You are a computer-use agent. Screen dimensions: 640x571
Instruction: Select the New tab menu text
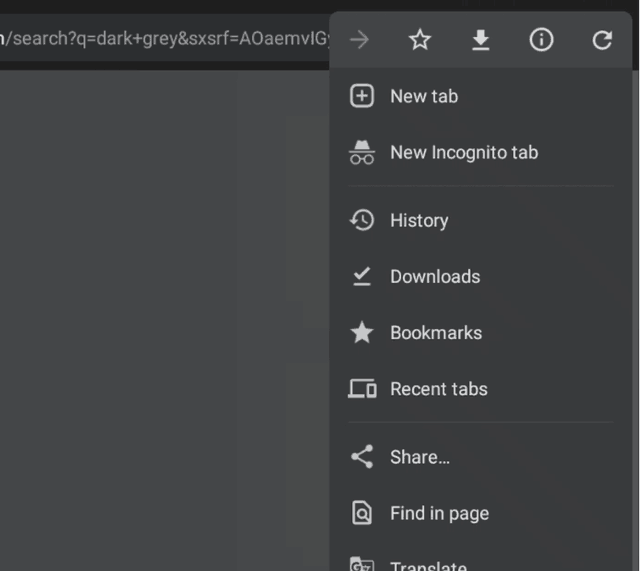(x=424, y=96)
